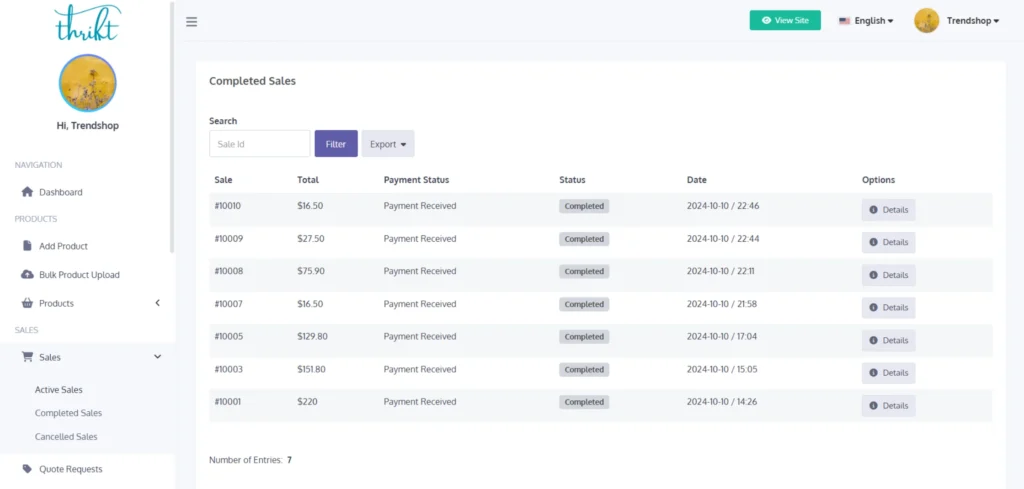Open Active Sales in sidebar
This screenshot has width=1024, height=489.
[59, 390]
